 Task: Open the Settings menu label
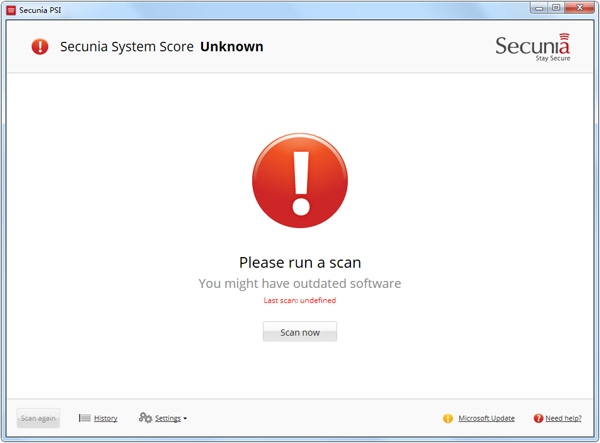[x=167, y=418]
